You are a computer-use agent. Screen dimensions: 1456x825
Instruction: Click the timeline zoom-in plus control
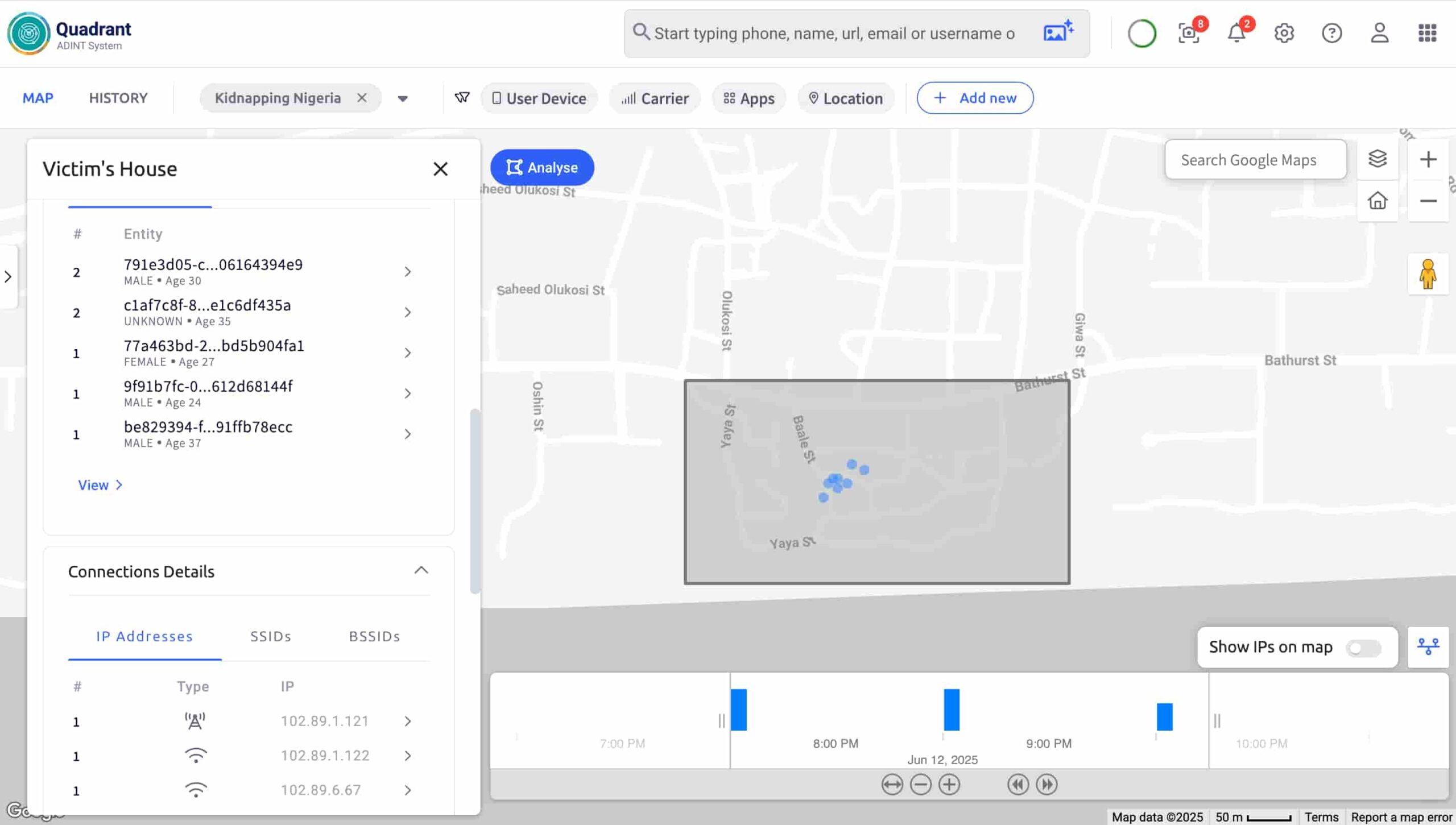[949, 785]
